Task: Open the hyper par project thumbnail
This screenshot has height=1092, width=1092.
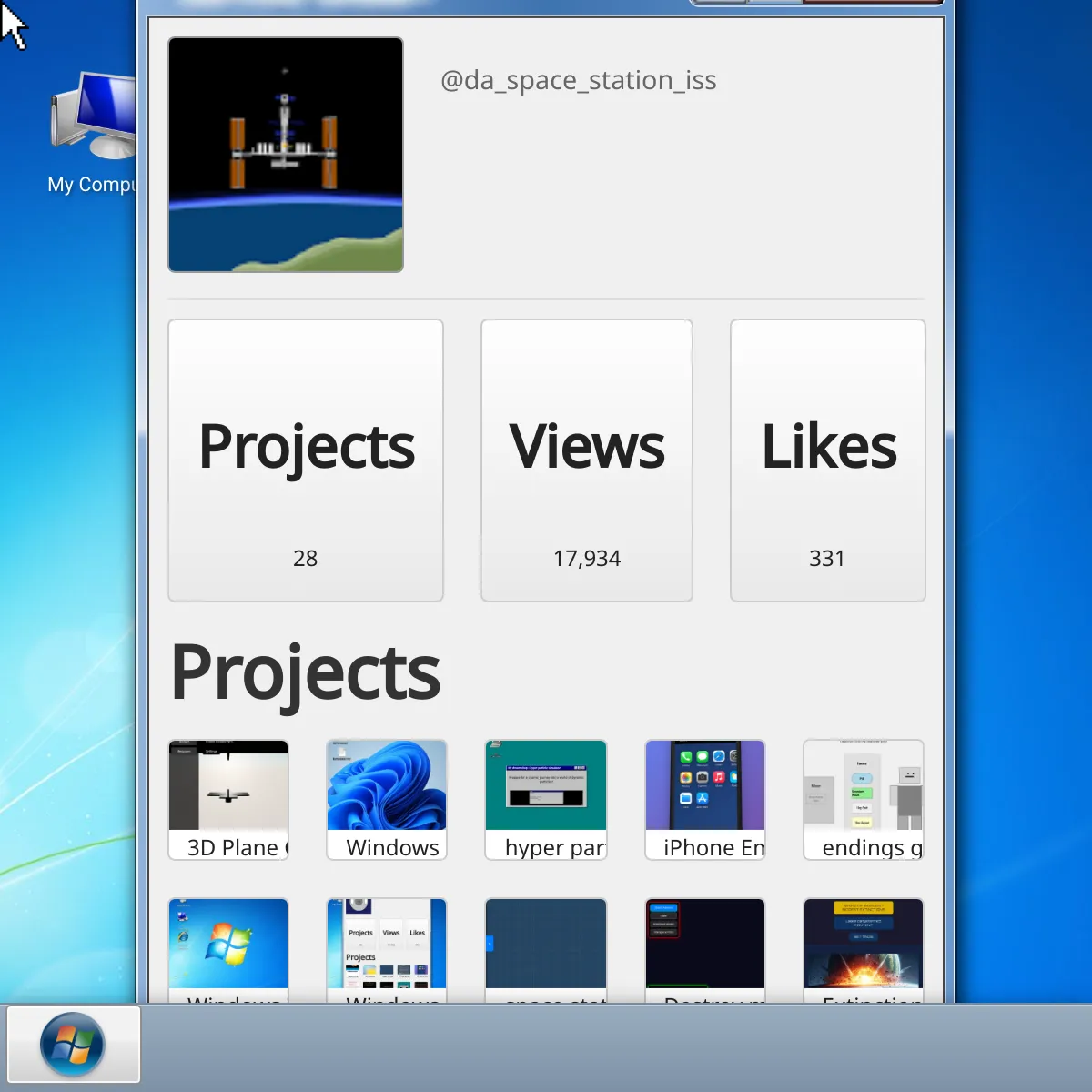Action: pos(546,800)
